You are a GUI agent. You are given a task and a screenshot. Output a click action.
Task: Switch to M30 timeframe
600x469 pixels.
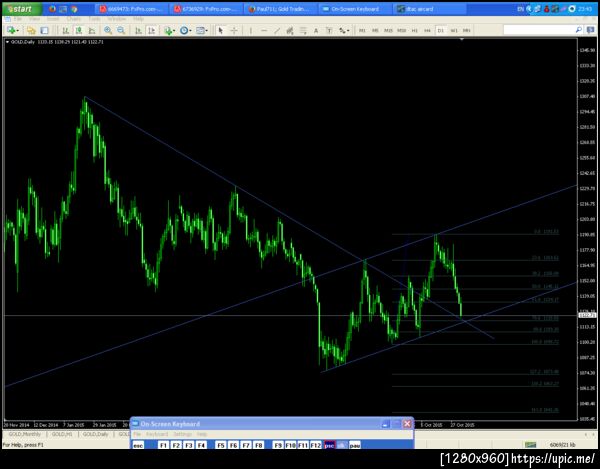pyautogui.click(x=401, y=30)
